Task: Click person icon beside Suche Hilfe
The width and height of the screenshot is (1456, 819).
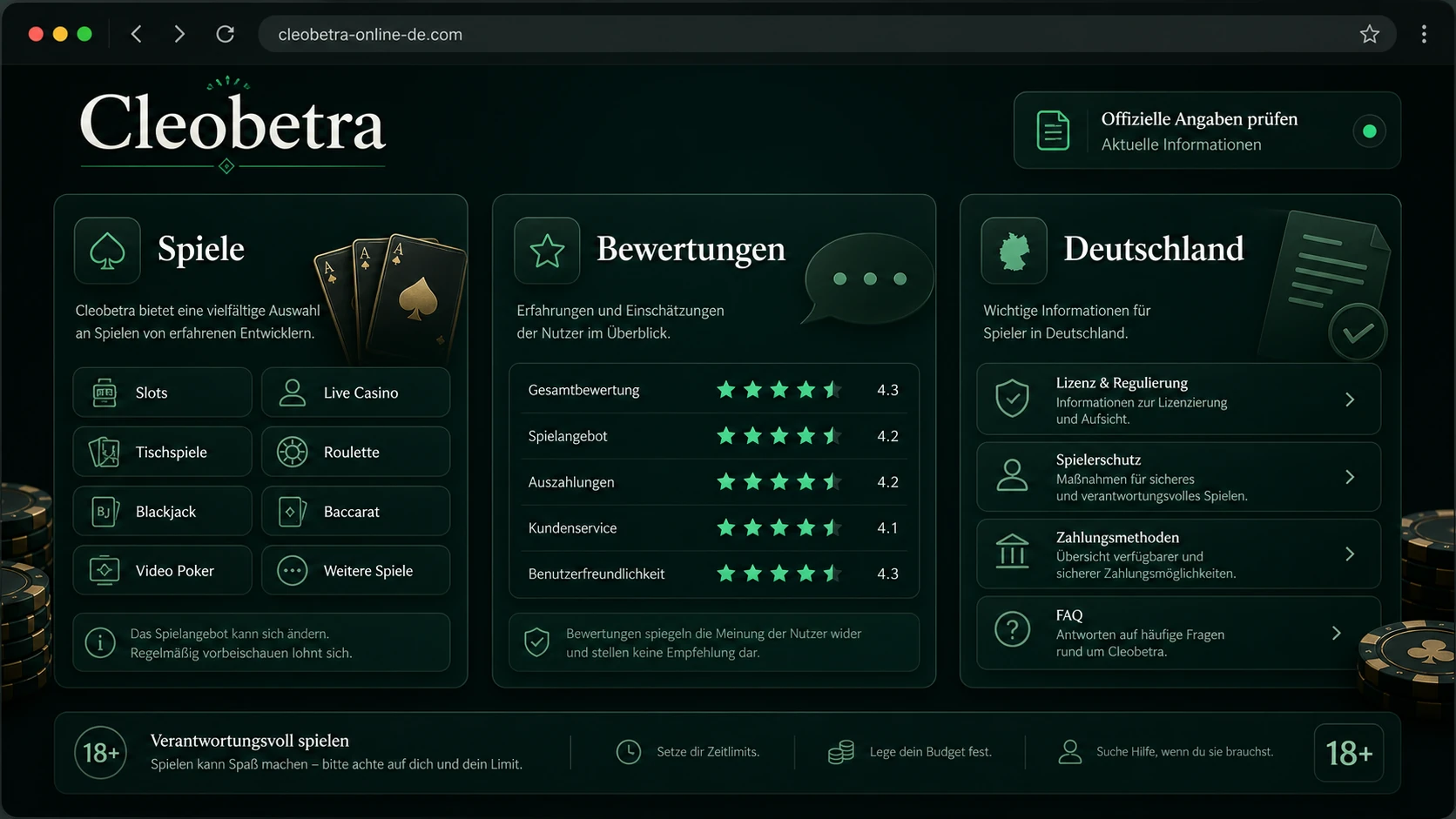Action: (x=1070, y=752)
